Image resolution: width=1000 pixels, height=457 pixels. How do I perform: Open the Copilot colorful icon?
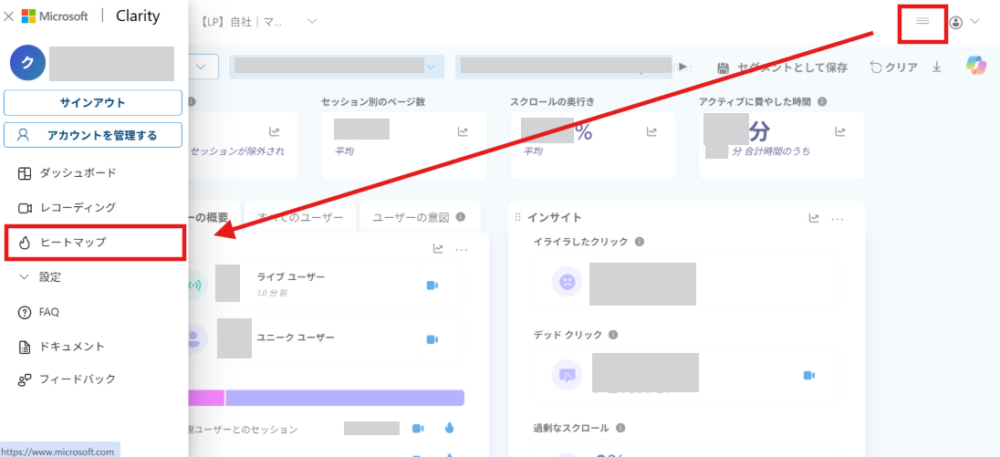975,66
